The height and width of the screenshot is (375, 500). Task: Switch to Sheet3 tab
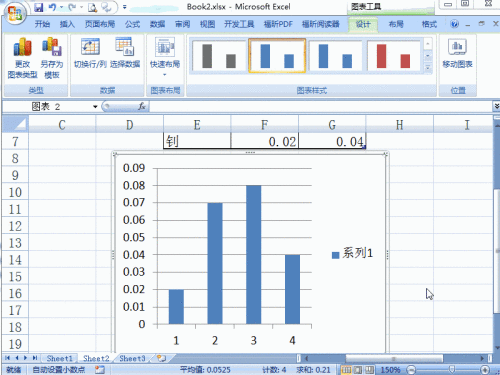(x=132, y=359)
